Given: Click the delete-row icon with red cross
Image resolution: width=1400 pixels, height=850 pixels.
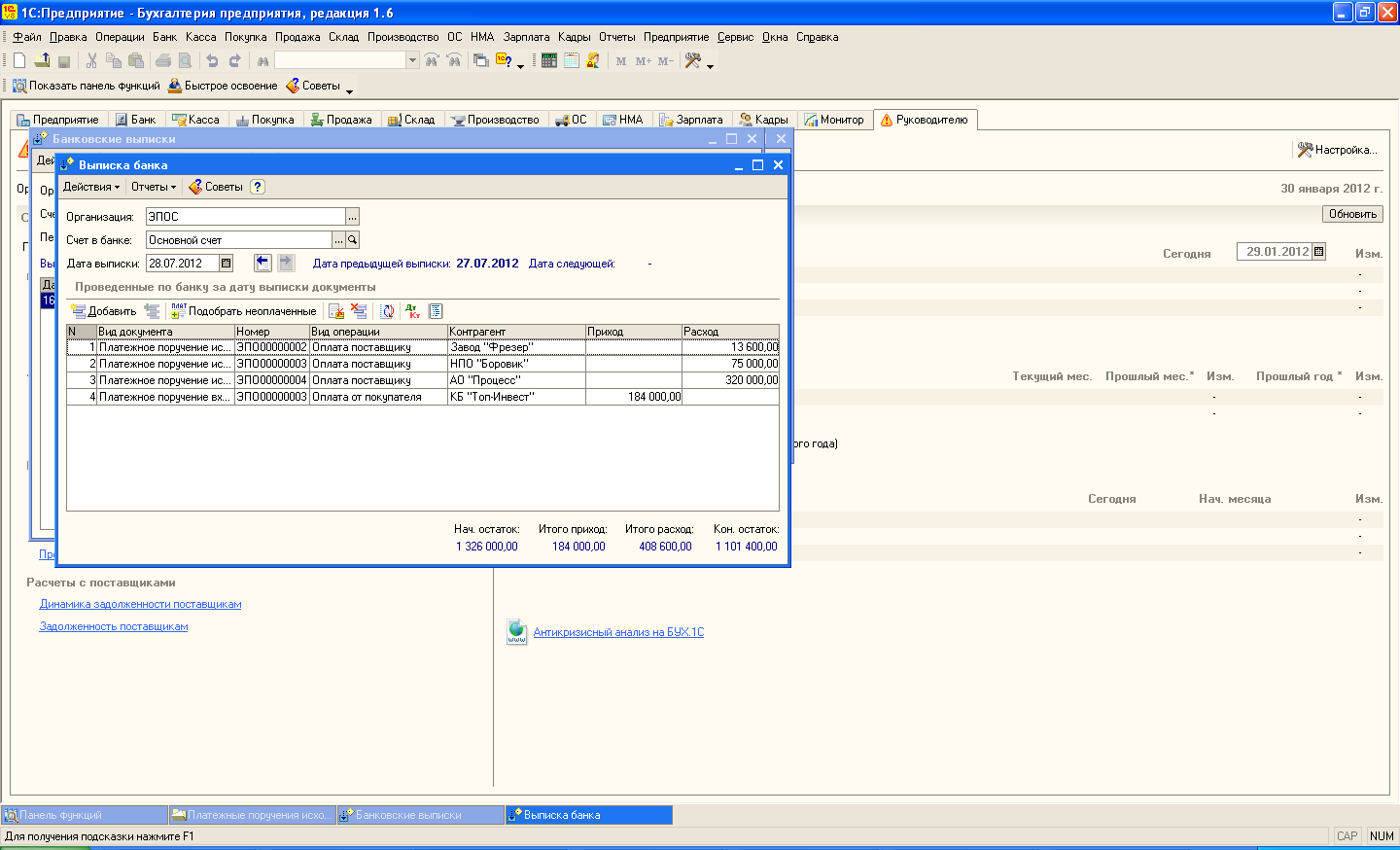Looking at the screenshot, I should [359, 311].
